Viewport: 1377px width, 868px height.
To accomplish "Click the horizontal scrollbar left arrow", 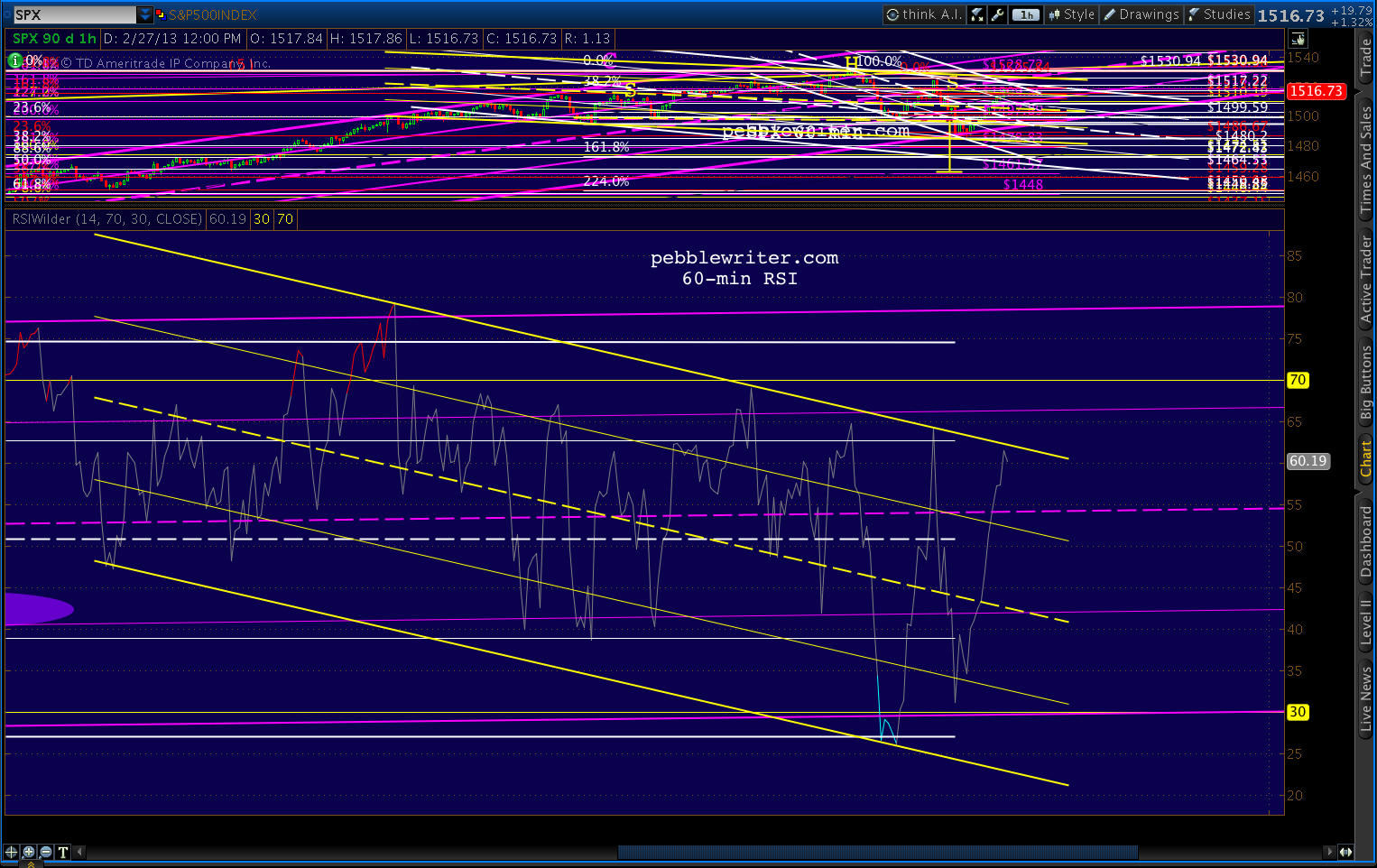I will pyautogui.click(x=80, y=852).
